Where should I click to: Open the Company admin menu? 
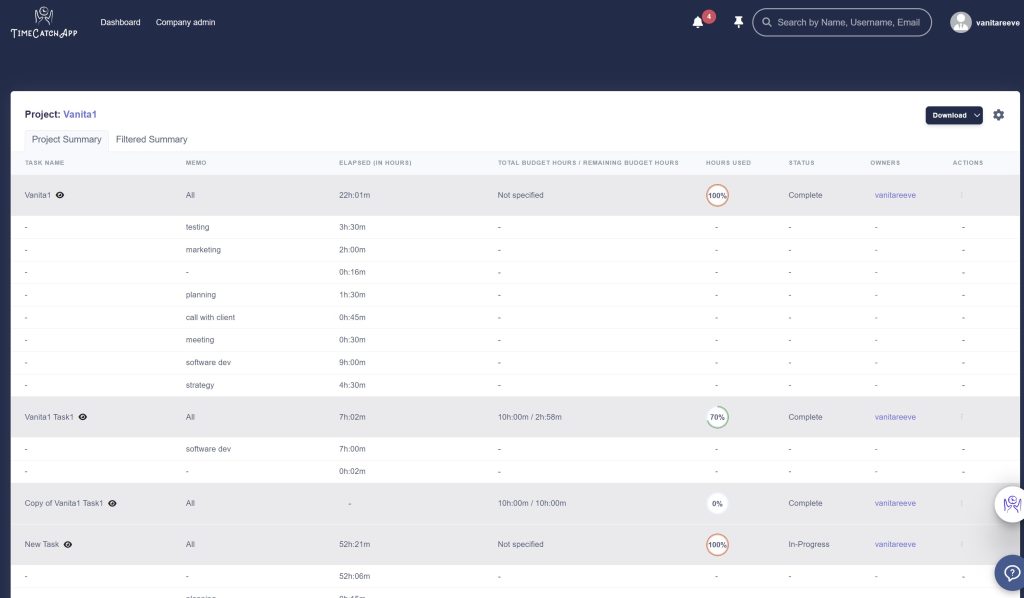click(185, 22)
